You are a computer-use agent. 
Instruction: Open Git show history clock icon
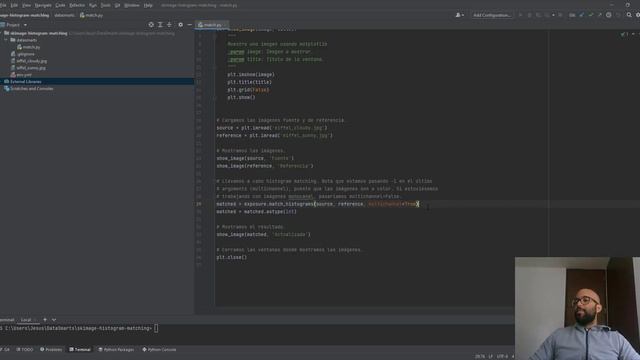tap(609, 15)
